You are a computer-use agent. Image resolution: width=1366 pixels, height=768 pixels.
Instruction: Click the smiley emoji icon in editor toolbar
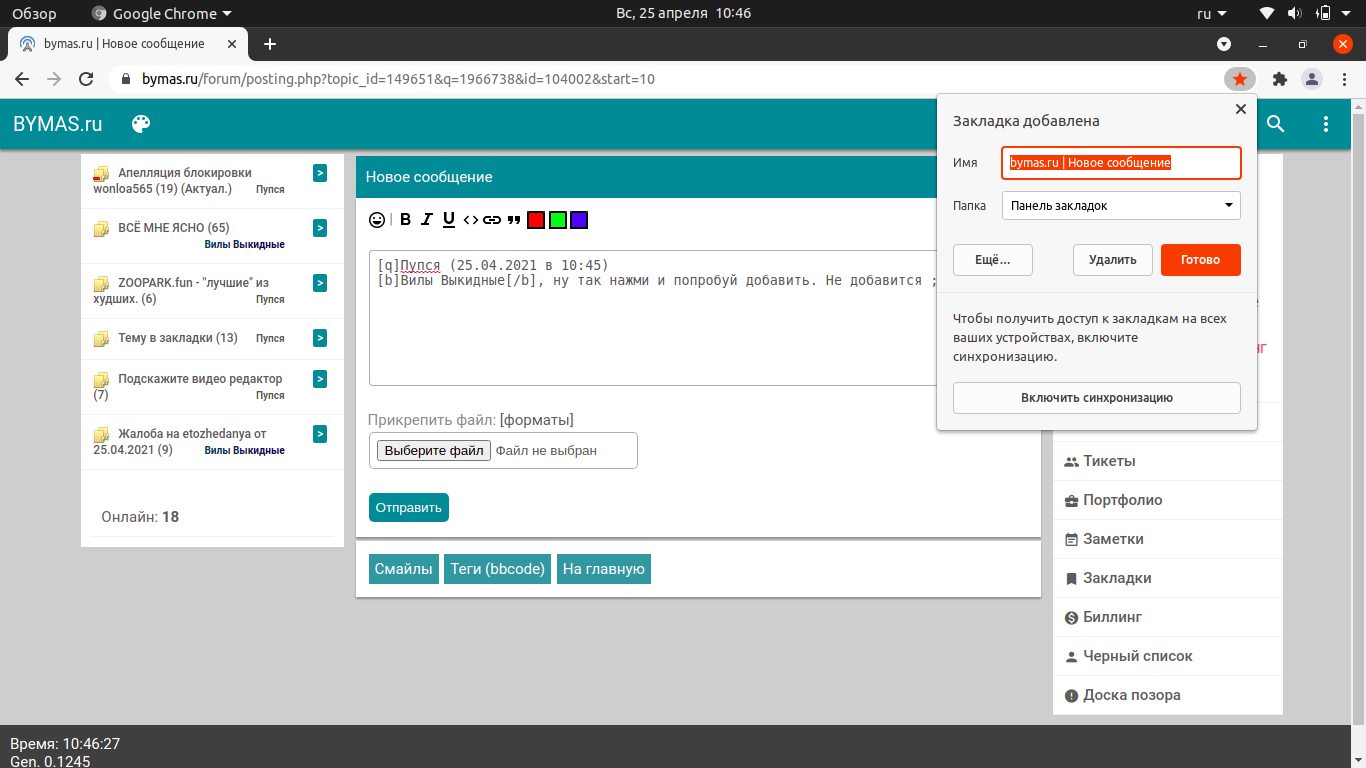377,220
